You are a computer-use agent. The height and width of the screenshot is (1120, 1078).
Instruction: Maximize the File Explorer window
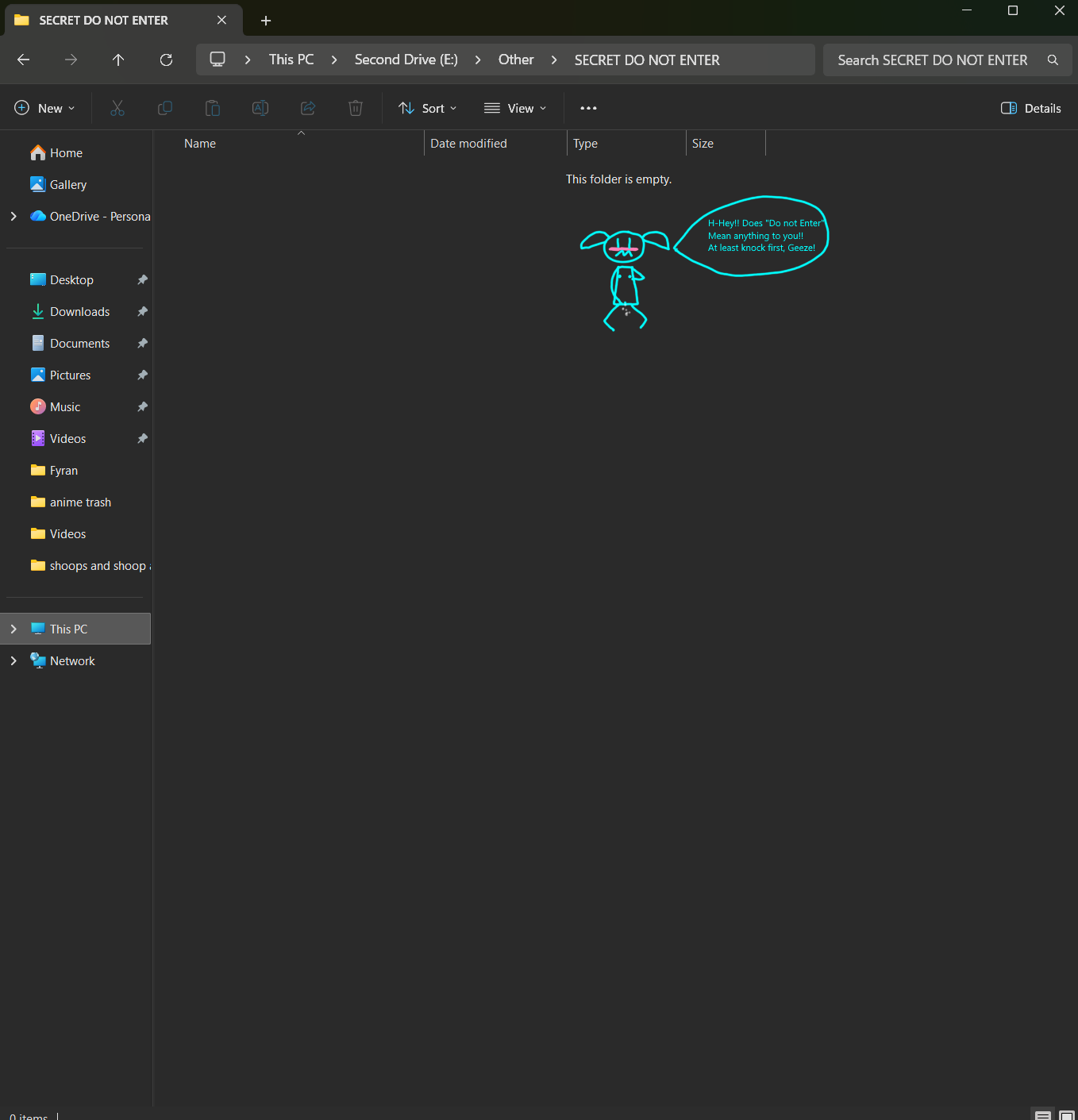tap(1013, 10)
